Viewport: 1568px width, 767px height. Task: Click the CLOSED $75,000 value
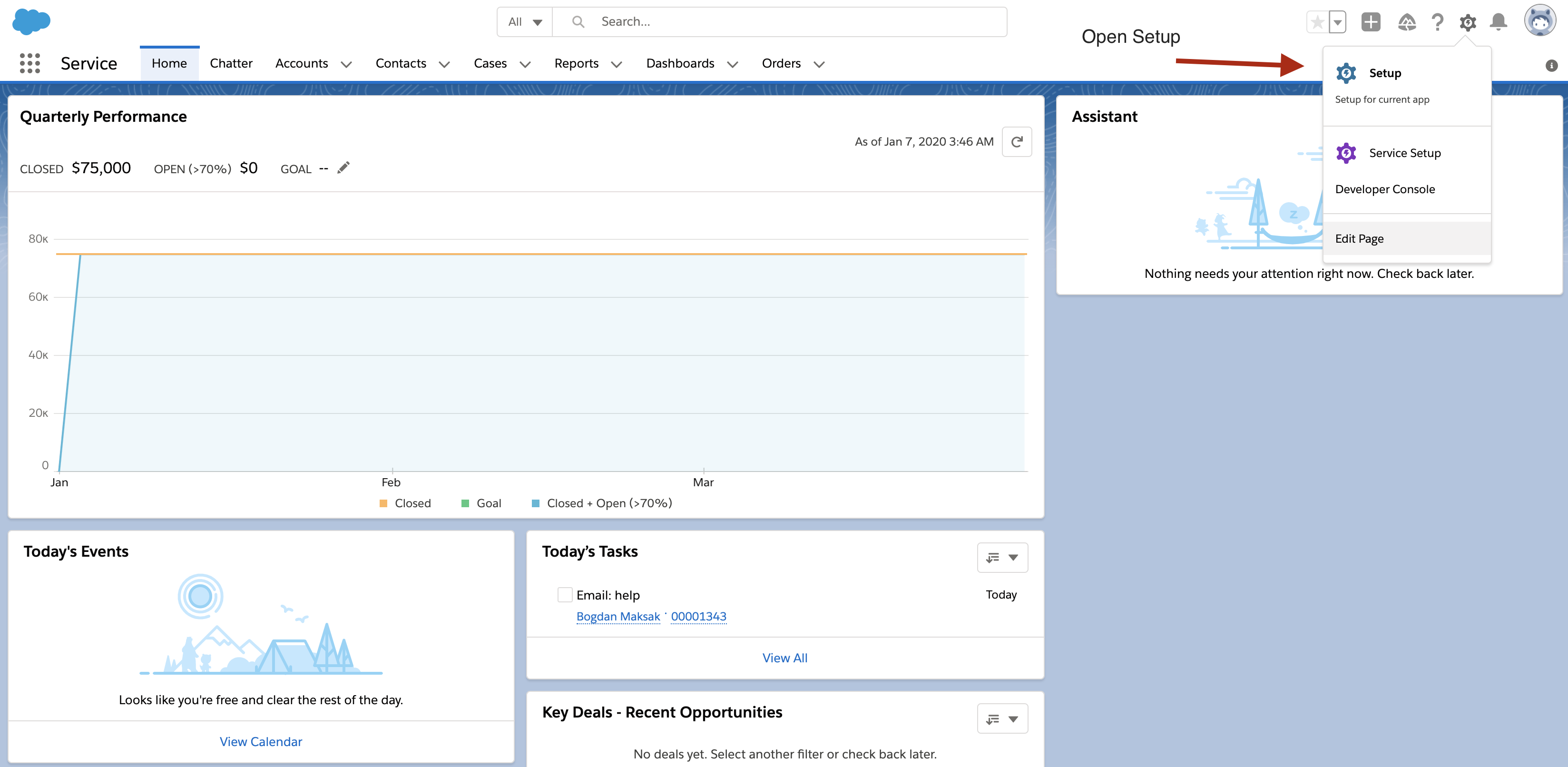[101, 168]
